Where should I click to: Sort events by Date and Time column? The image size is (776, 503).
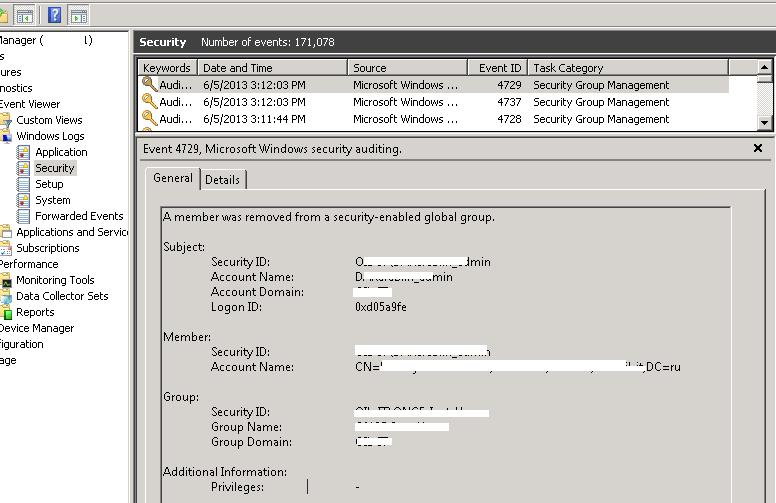(272, 68)
